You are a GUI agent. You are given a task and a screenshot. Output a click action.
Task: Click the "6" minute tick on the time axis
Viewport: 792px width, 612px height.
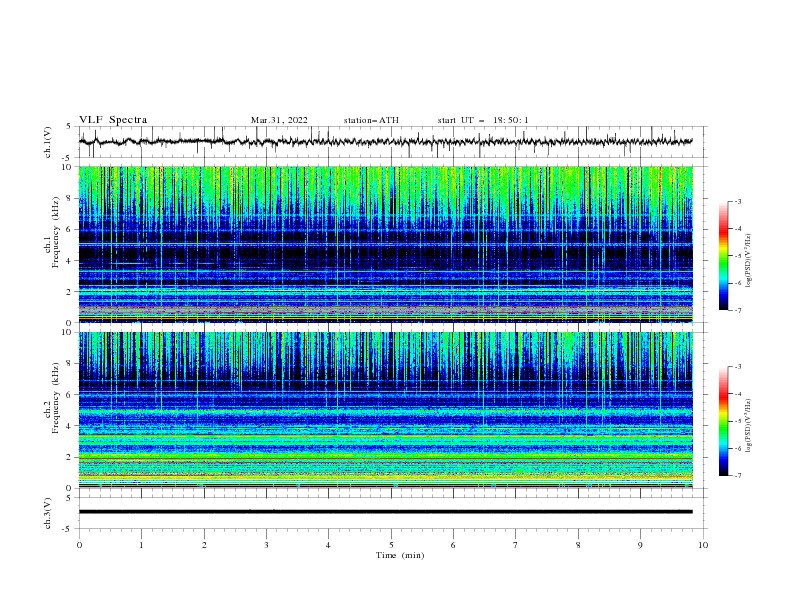pos(453,545)
